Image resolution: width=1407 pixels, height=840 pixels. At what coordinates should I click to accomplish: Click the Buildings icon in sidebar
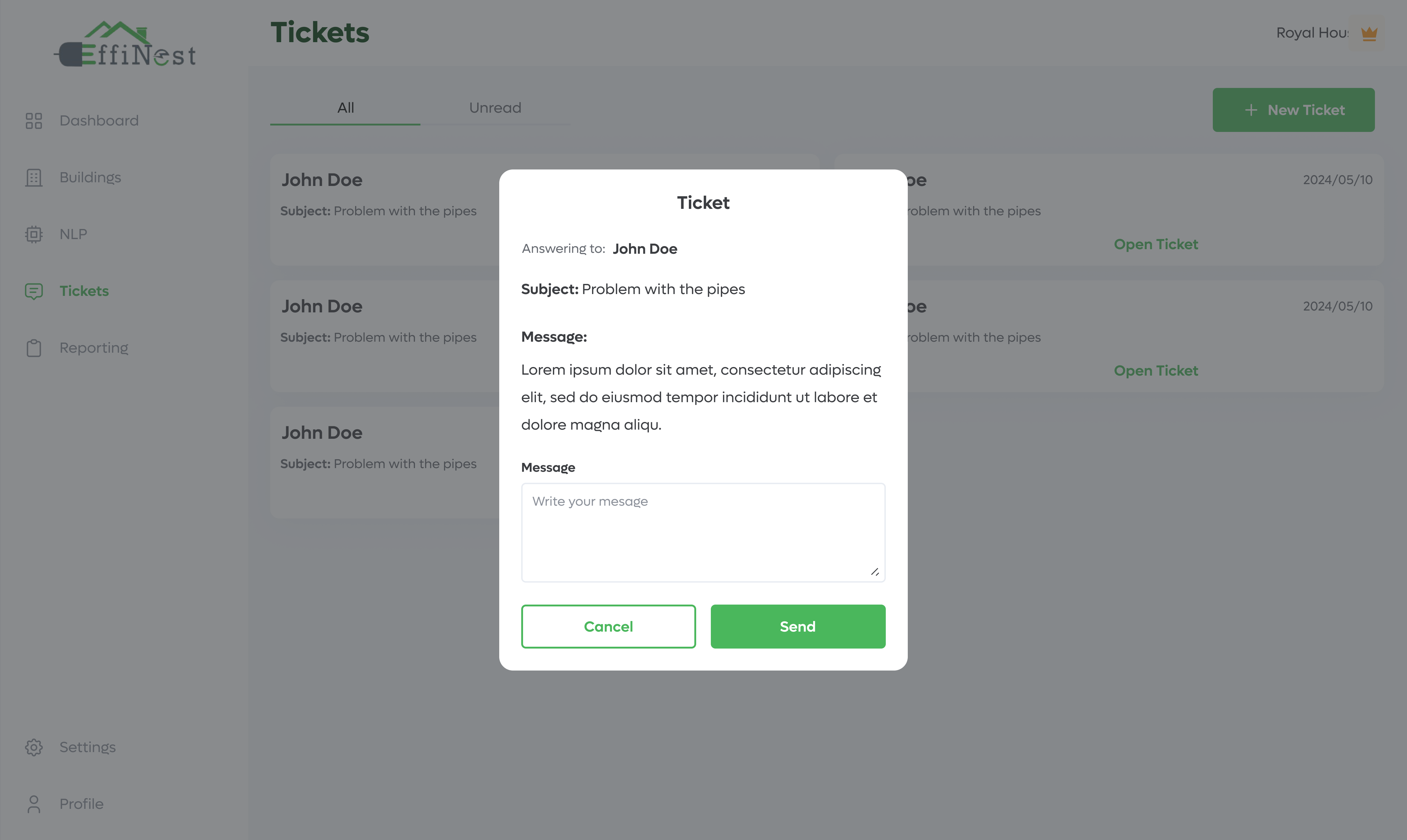(x=34, y=178)
